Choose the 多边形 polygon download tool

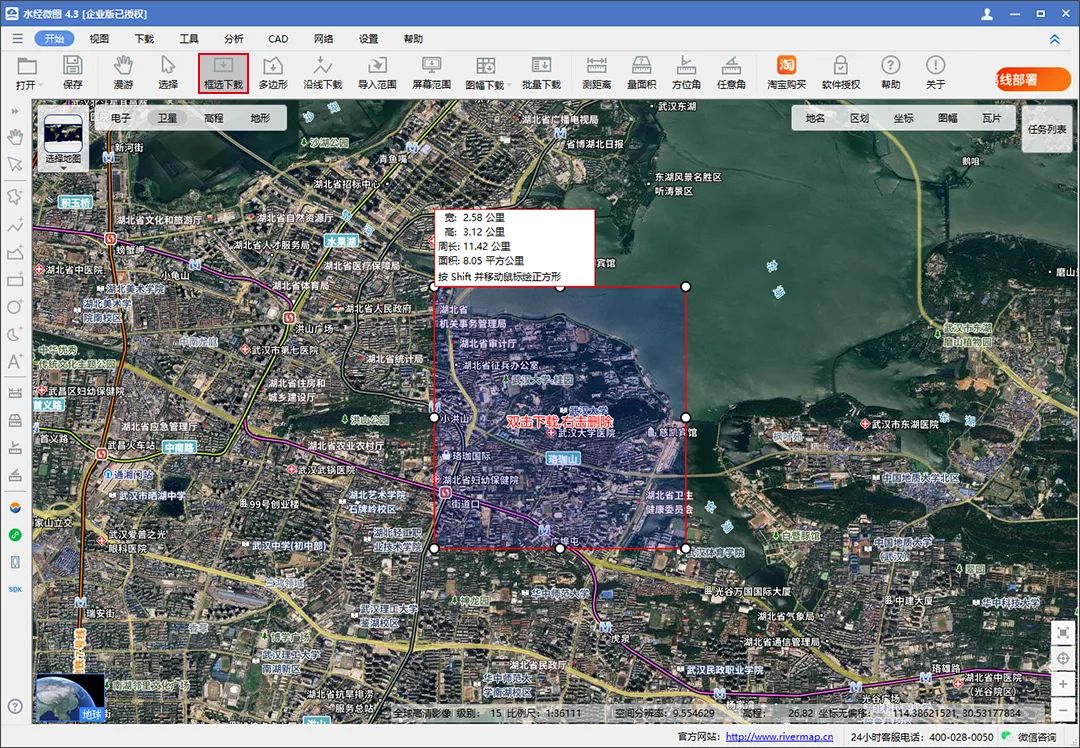point(273,72)
